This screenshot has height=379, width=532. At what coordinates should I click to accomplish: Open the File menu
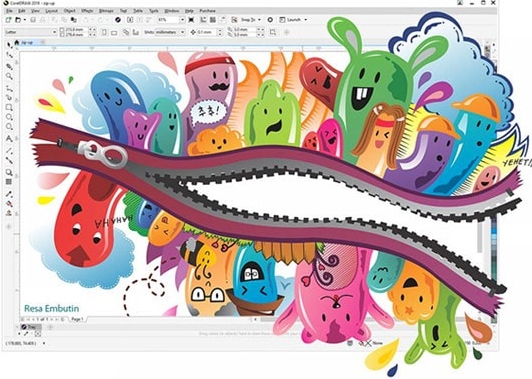click(x=9, y=11)
